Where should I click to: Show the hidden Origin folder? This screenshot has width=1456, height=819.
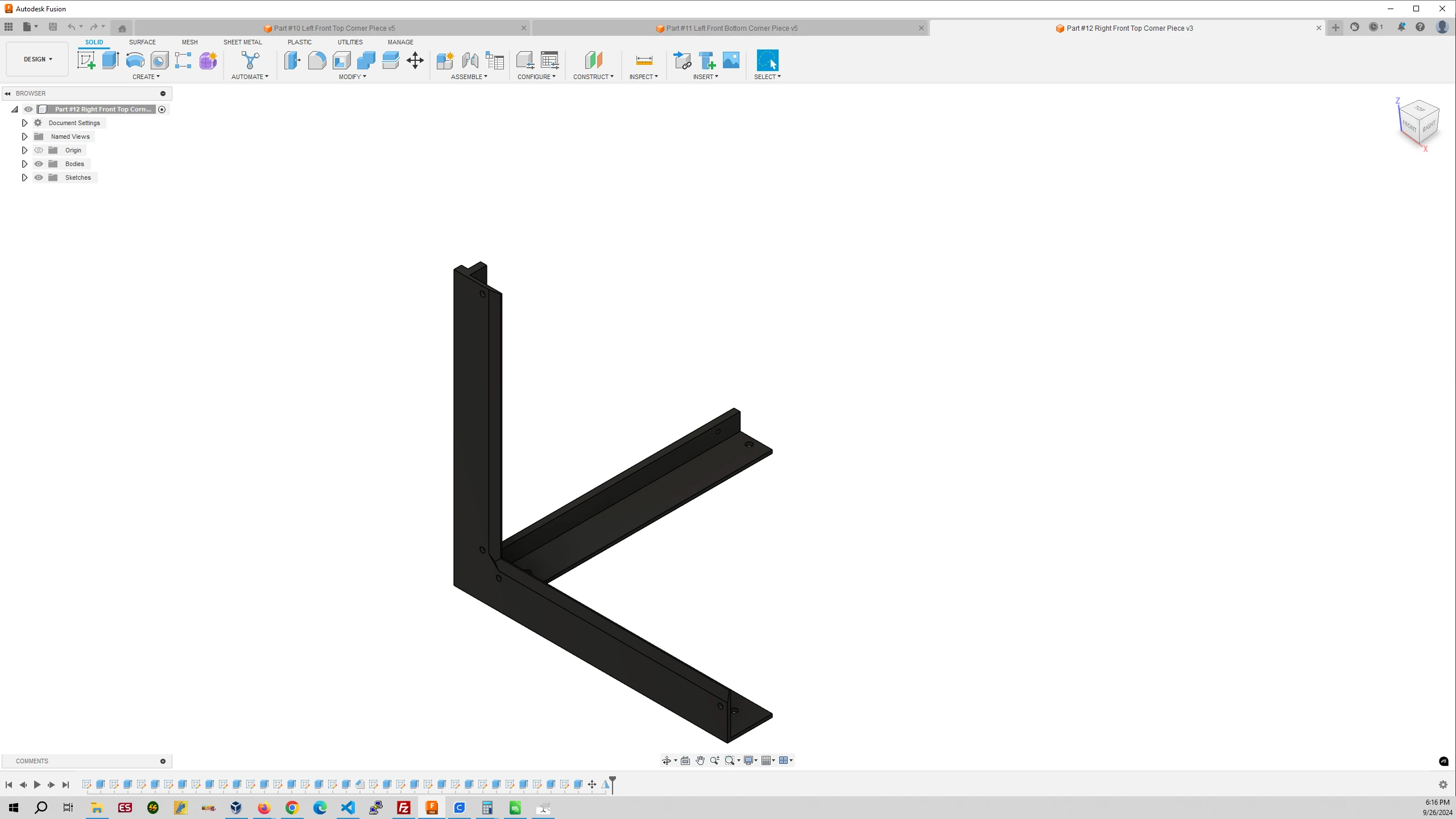click(x=39, y=150)
